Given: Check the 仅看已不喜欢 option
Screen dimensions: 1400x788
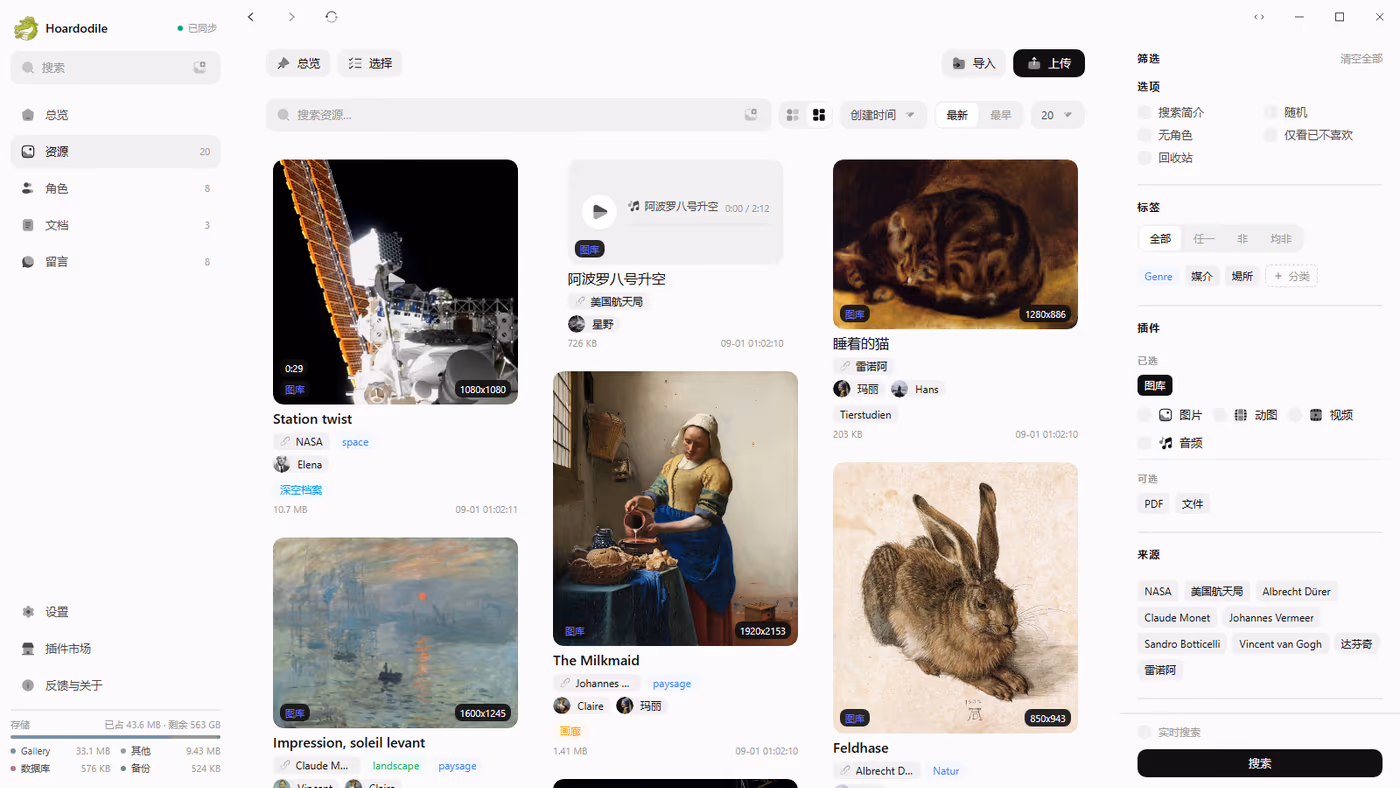Looking at the screenshot, I should point(1271,135).
